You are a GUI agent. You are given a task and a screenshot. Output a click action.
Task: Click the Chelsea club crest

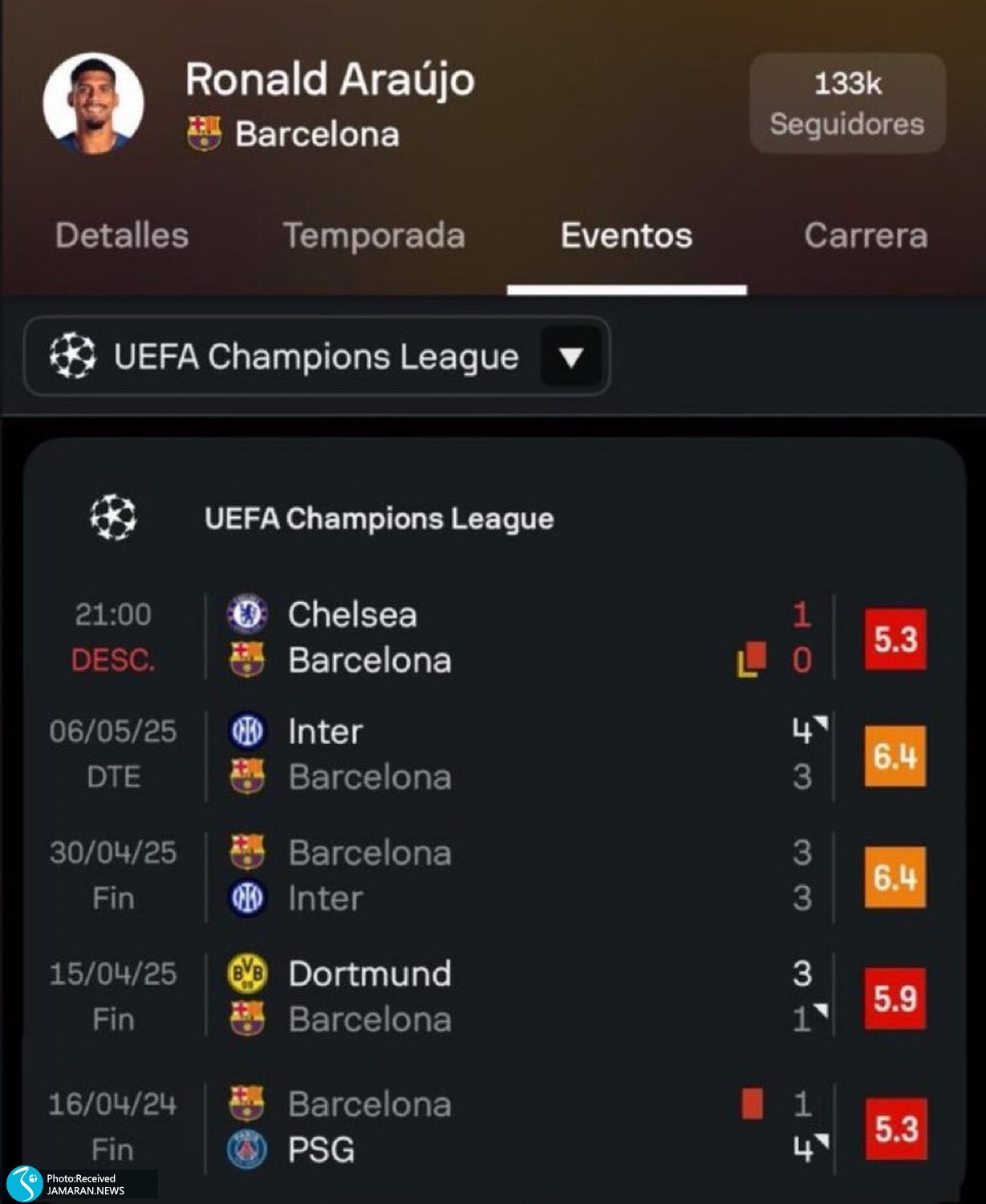(247, 615)
